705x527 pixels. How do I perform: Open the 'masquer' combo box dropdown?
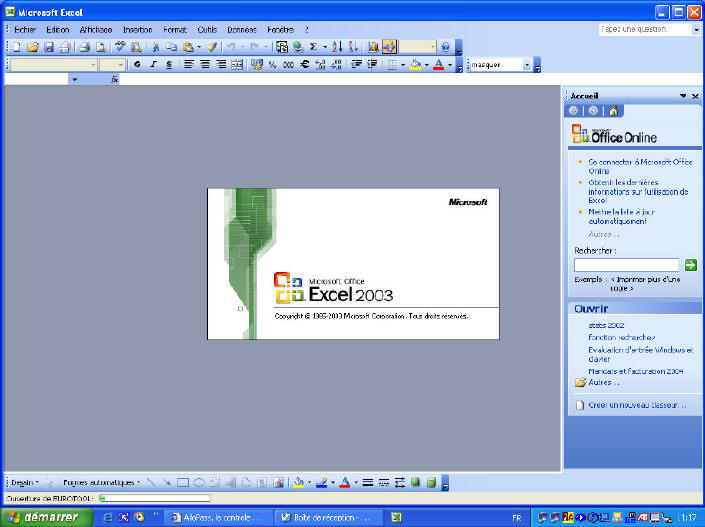[x=527, y=65]
